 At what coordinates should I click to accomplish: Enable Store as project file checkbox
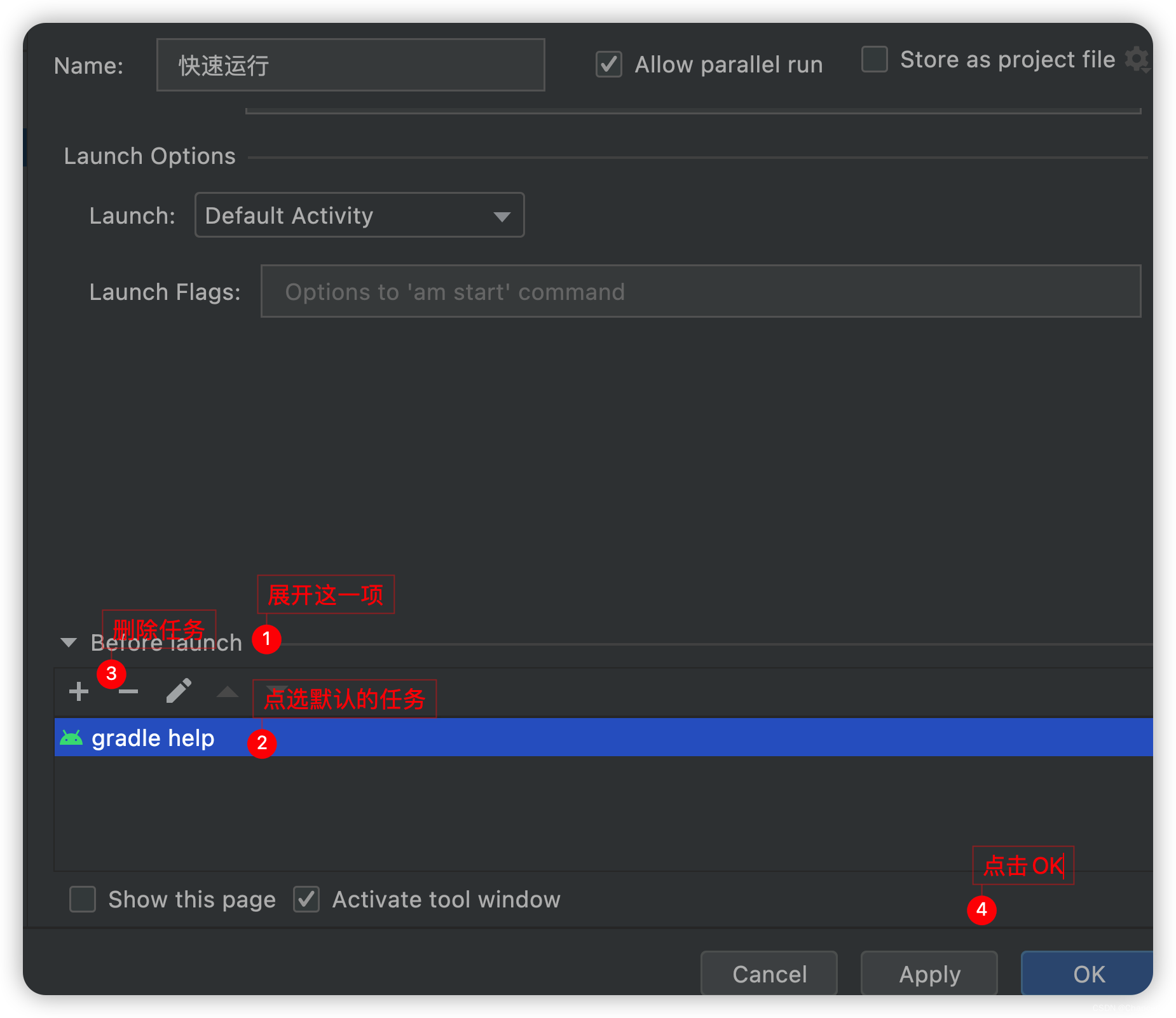875,60
